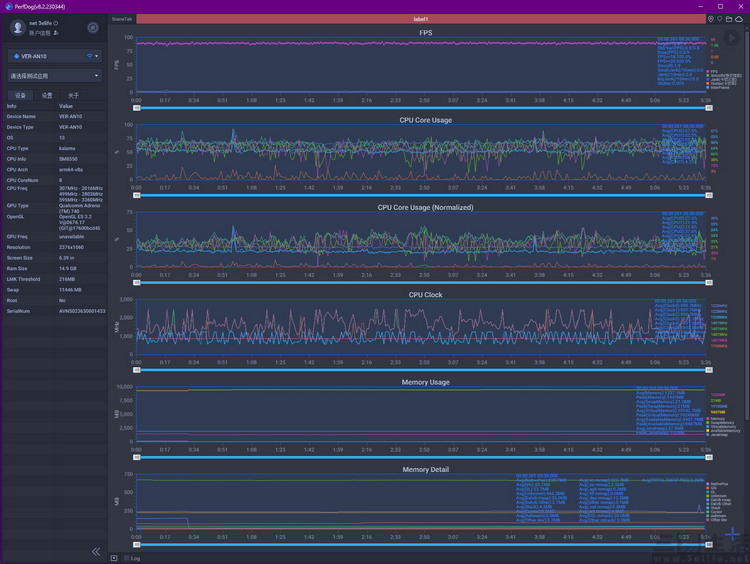
Task: Click the GPU Freq value unavailable
Action: point(71,237)
